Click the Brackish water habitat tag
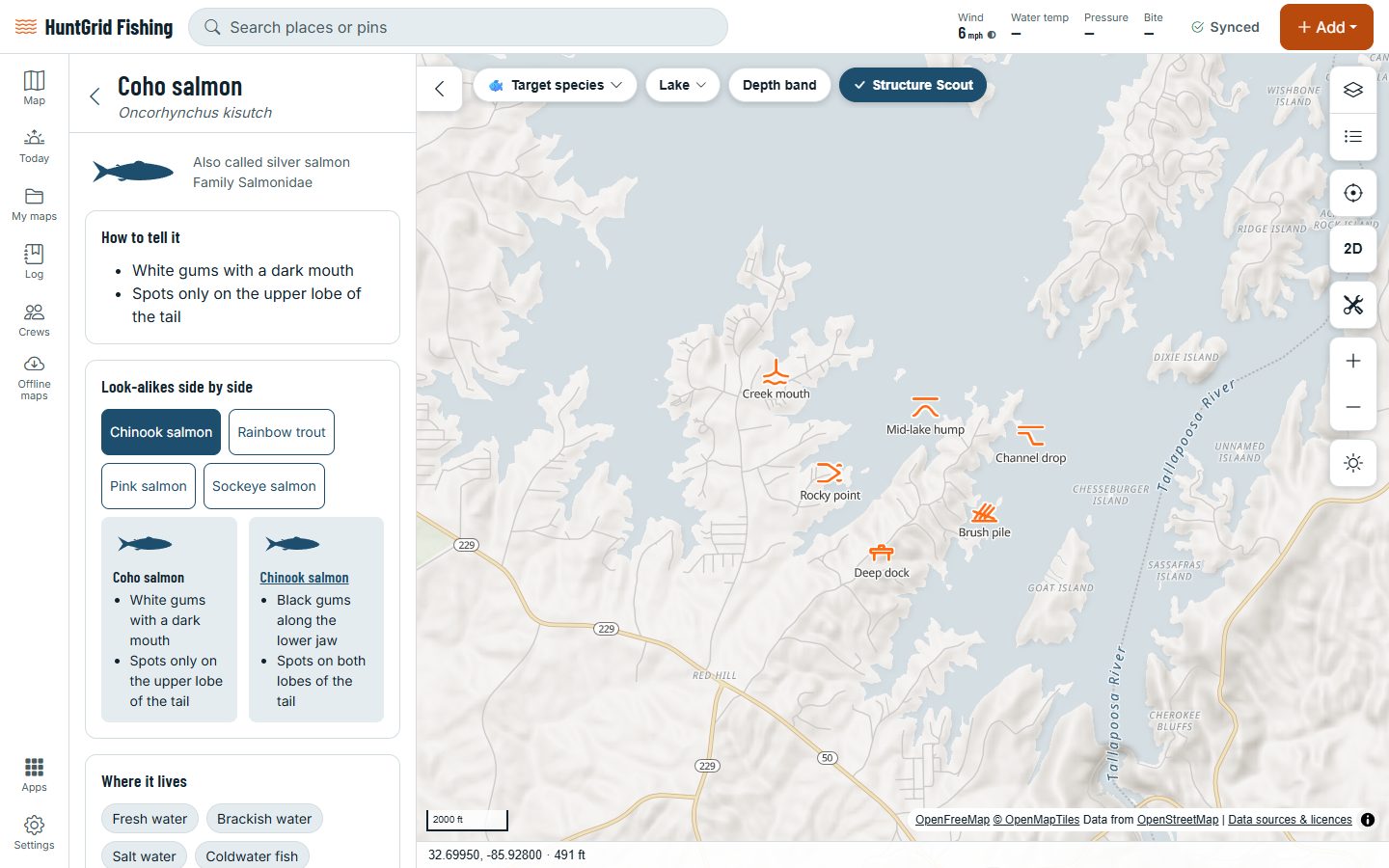The image size is (1389, 868). pyautogui.click(x=264, y=819)
